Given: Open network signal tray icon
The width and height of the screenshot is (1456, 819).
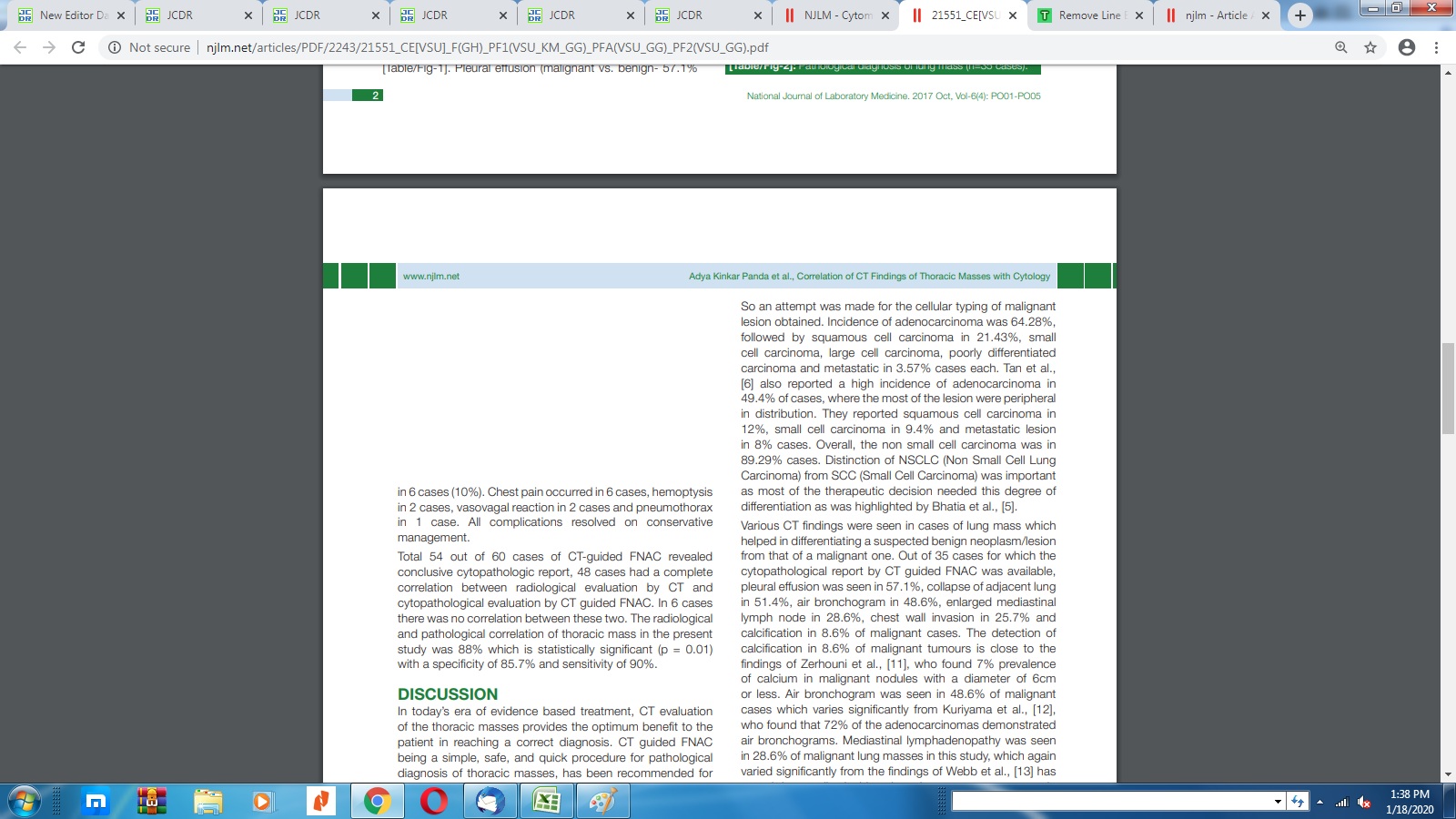Looking at the screenshot, I should click(x=1341, y=802).
